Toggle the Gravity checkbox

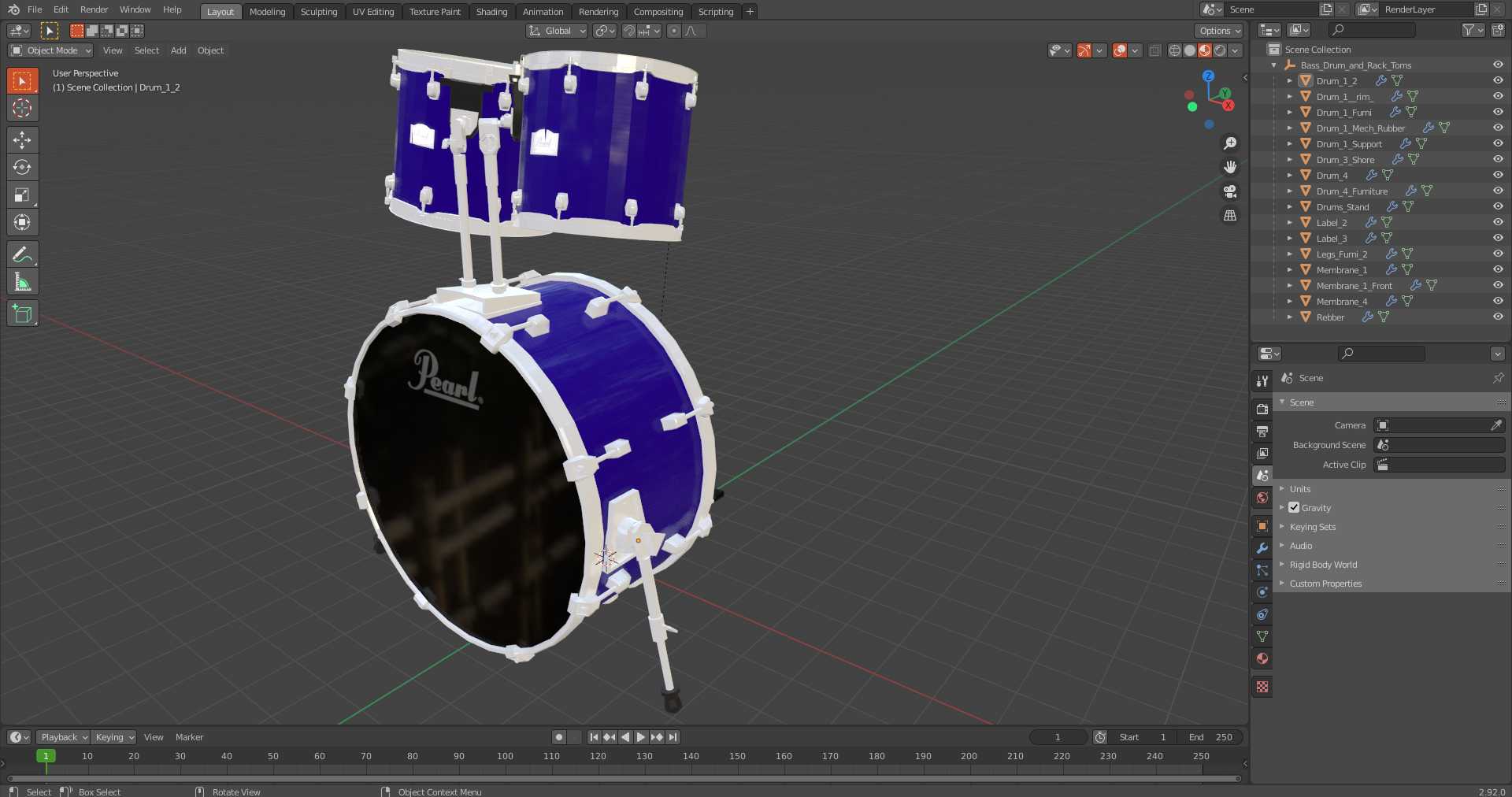[1294, 508]
